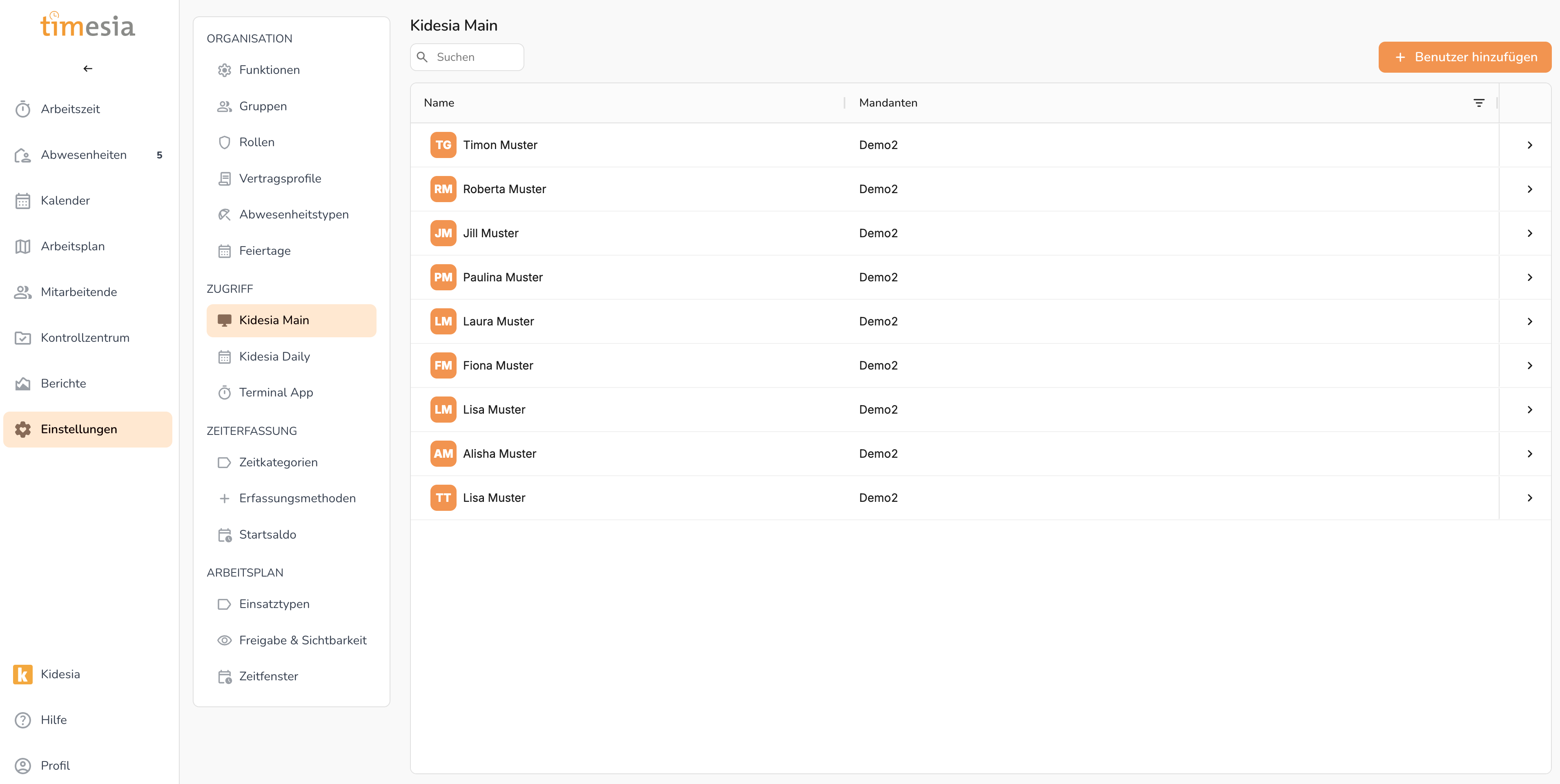Click Benutzer hinzufügen button
Image resolution: width=1560 pixels, height=784 pixels.
tap(1464, 58)
